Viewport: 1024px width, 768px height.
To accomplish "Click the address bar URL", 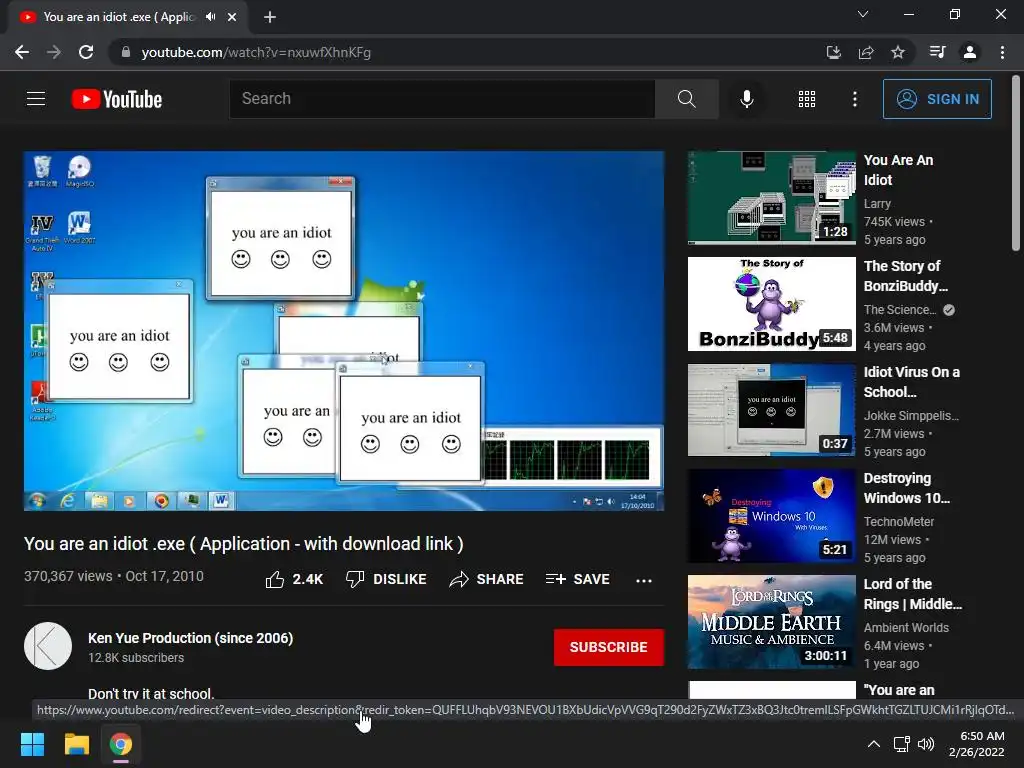I will coord(256,52).
